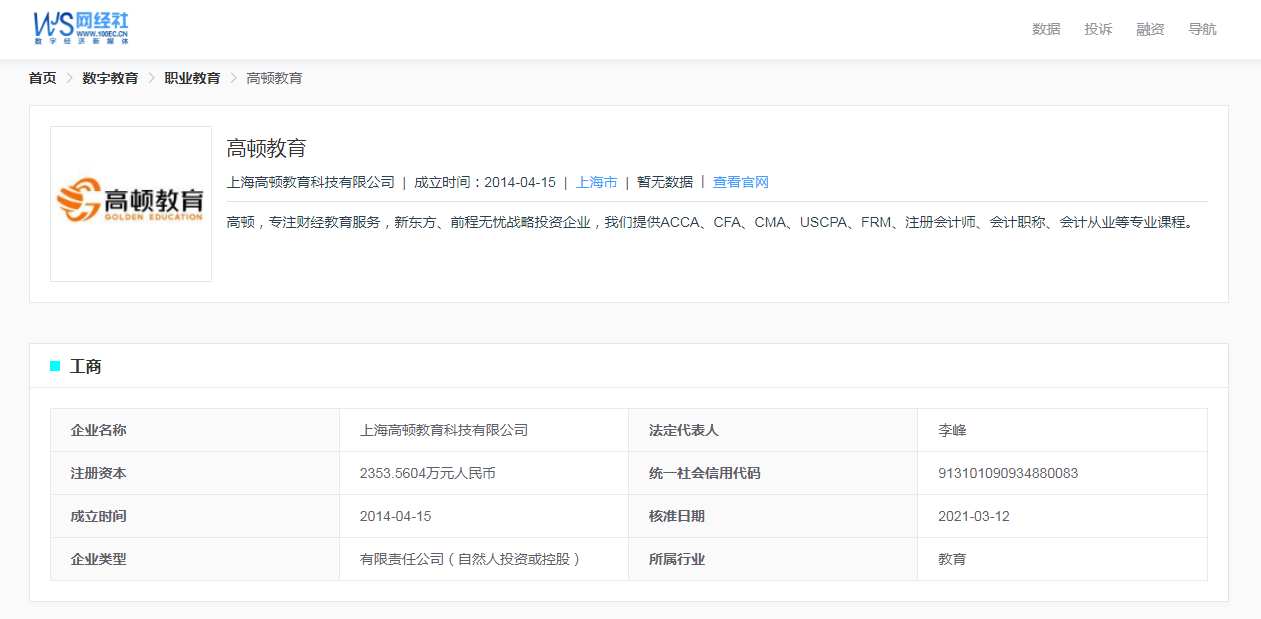Click the 核准日期 label cell
1261x619 pixels.
773,516
